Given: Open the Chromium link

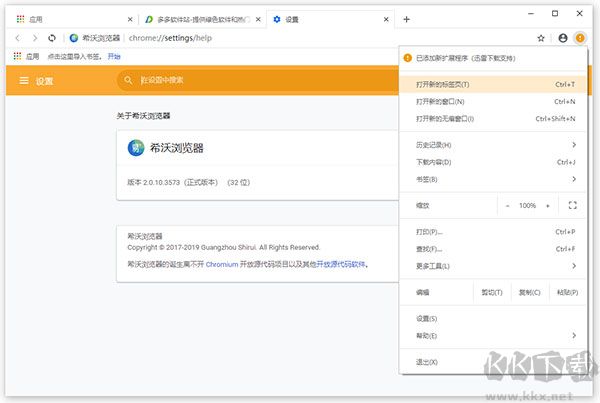Looking at the screenshot, I should click(x=222, y=264).
